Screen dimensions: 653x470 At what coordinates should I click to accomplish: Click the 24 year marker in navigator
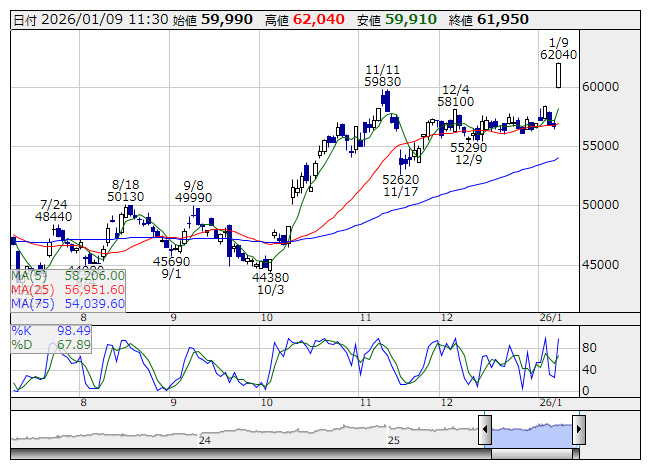coord(204,440)
